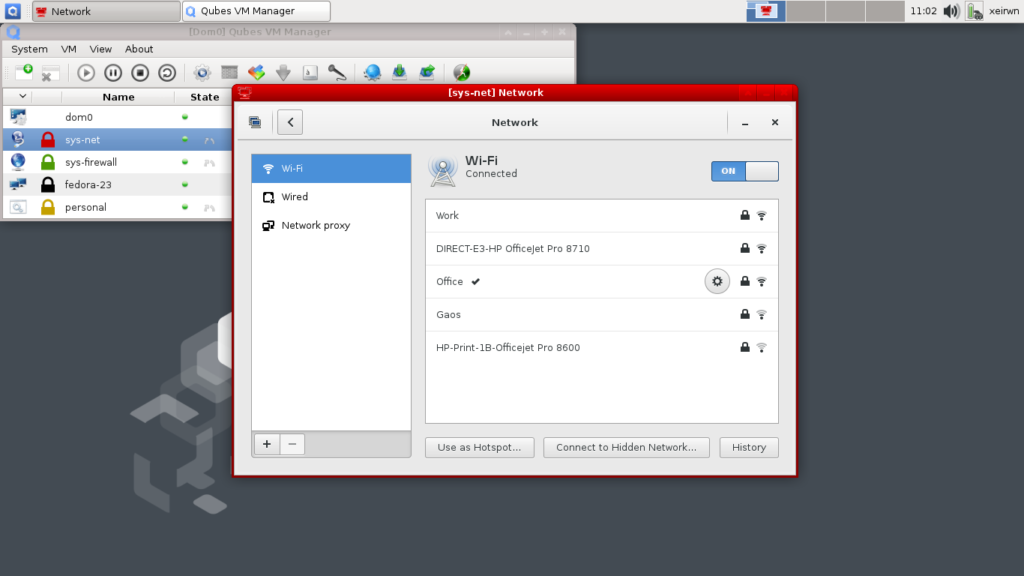Image resolution: width=1024 pixels, height=576 pixels.
Task: Select the sys-net VM row
Action: point(118,140)
